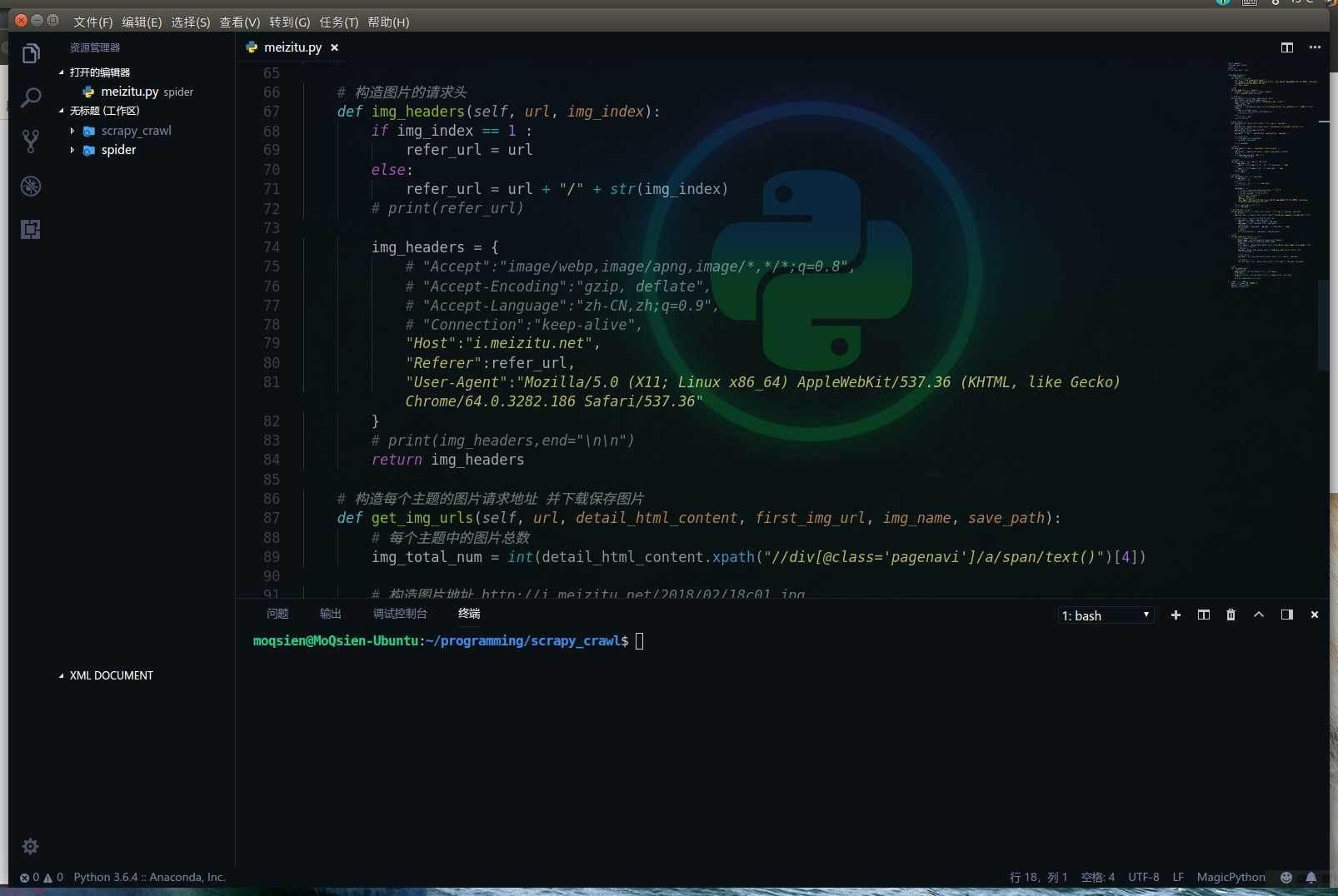The image size is (1338, 896).
Task: Open editor more actions ellipsis menu
Action: pos(1315,47)
